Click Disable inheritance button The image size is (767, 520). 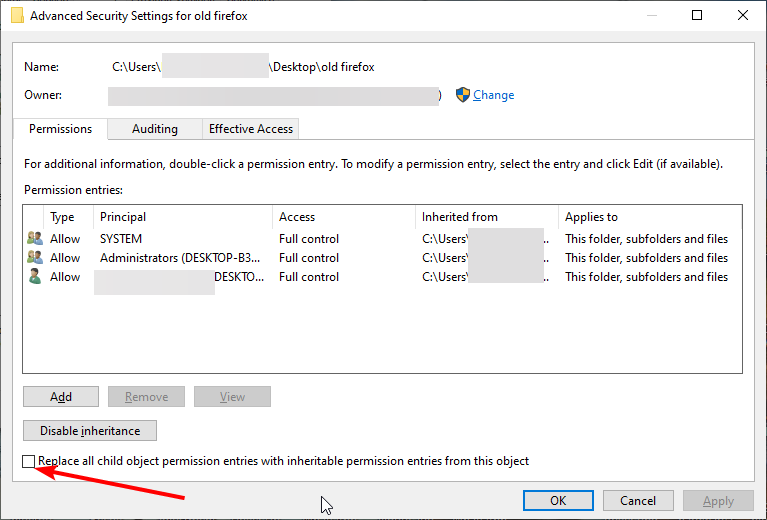(90, 430)
